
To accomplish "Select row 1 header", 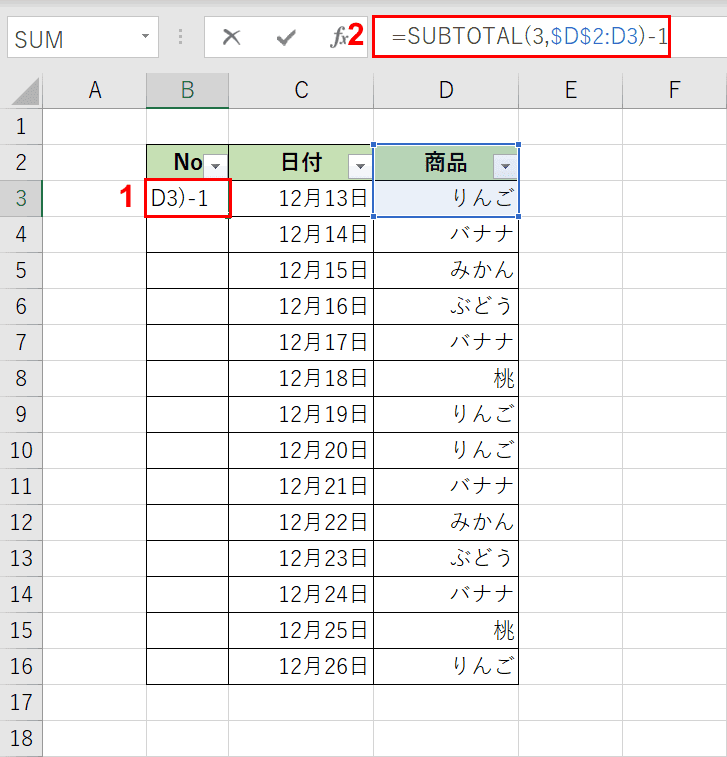I will (x=21, y=126).
